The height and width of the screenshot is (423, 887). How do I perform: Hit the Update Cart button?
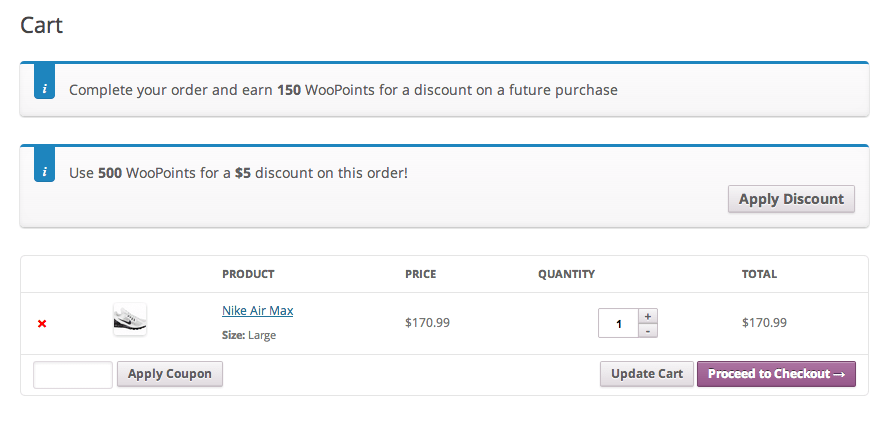(x=646, y=374)
